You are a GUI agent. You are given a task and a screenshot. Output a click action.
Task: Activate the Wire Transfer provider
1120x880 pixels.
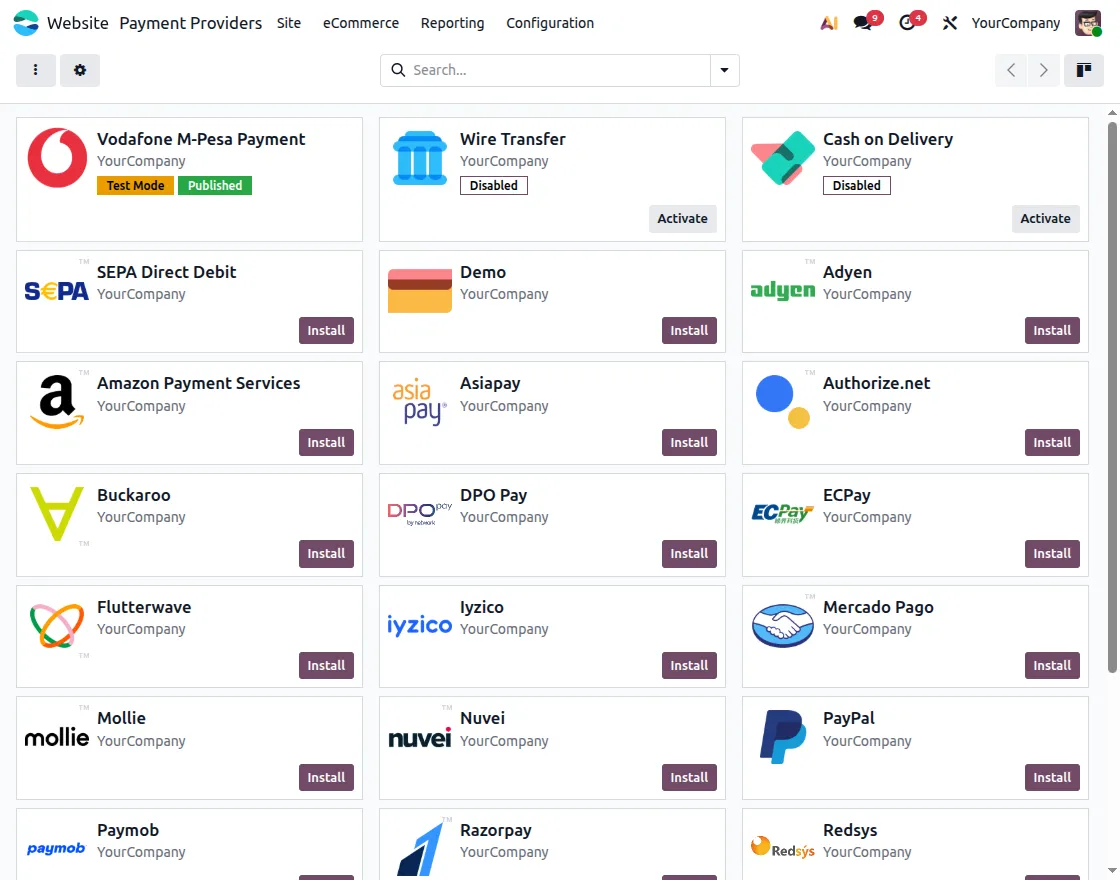click(x=682, y=219)
